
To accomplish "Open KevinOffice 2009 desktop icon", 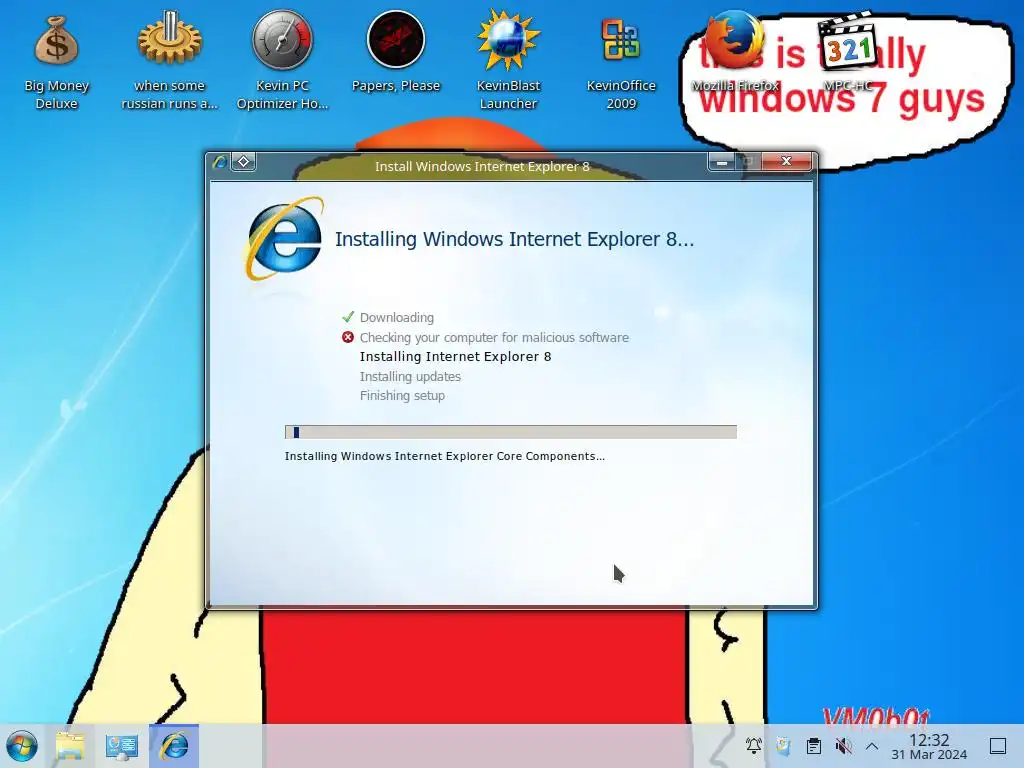I will click(x=621, y=62).
